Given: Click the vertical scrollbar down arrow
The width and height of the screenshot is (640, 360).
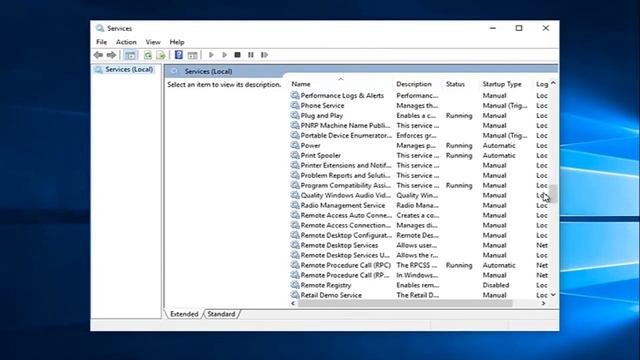Looking at the screenshot, I should coord(553,294).
